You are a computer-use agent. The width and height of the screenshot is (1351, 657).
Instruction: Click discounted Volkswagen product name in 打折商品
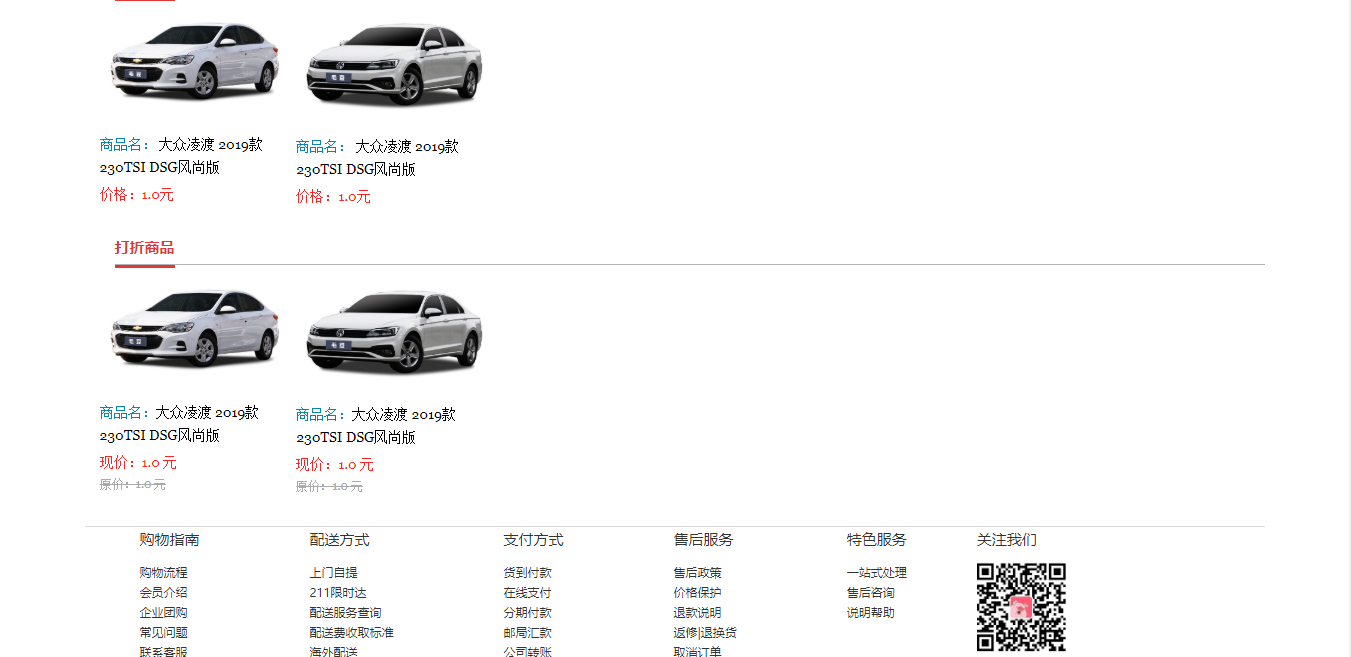click(375, 426)
